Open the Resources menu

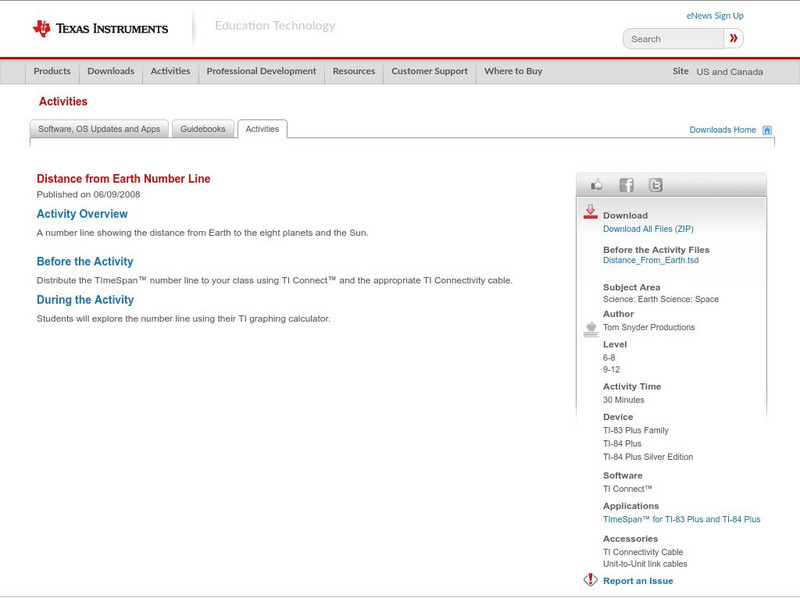point(355,71)
